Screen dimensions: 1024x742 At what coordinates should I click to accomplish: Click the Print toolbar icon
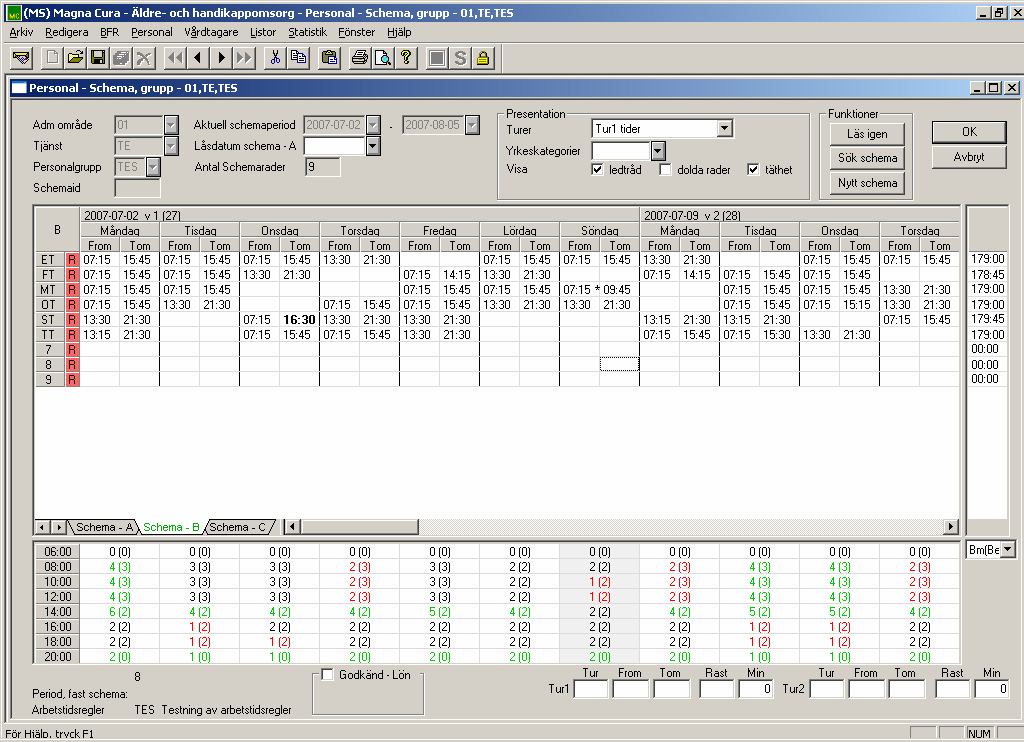tap(360, 58)
